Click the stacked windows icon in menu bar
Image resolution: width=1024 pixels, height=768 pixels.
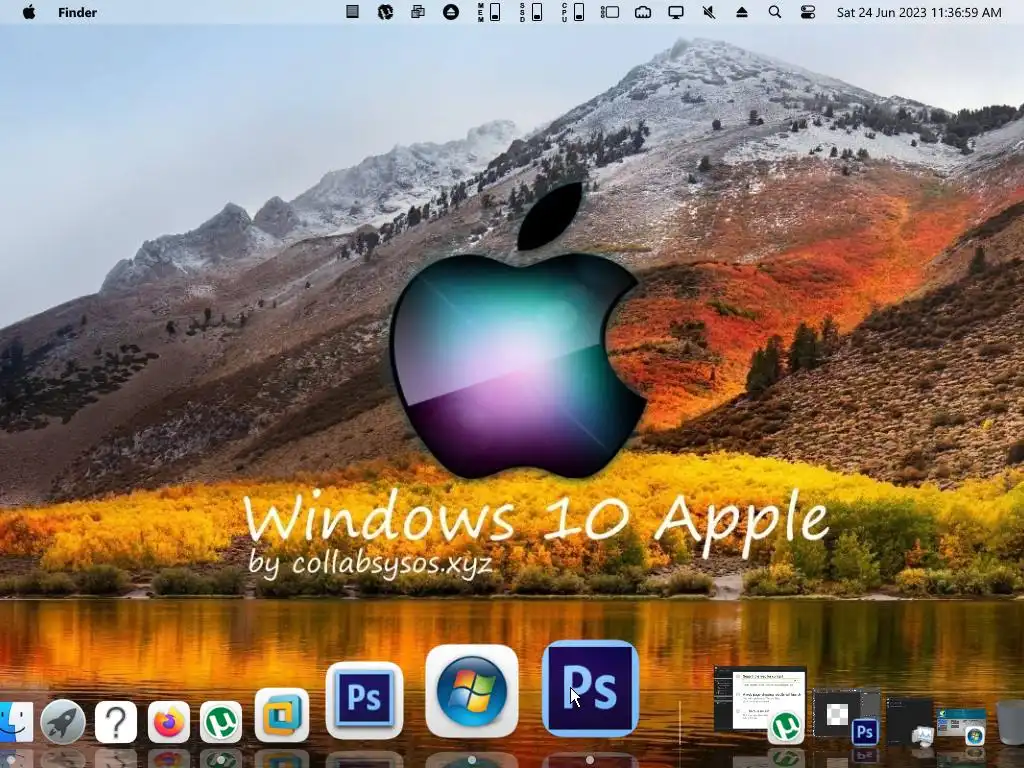point(417,12)
